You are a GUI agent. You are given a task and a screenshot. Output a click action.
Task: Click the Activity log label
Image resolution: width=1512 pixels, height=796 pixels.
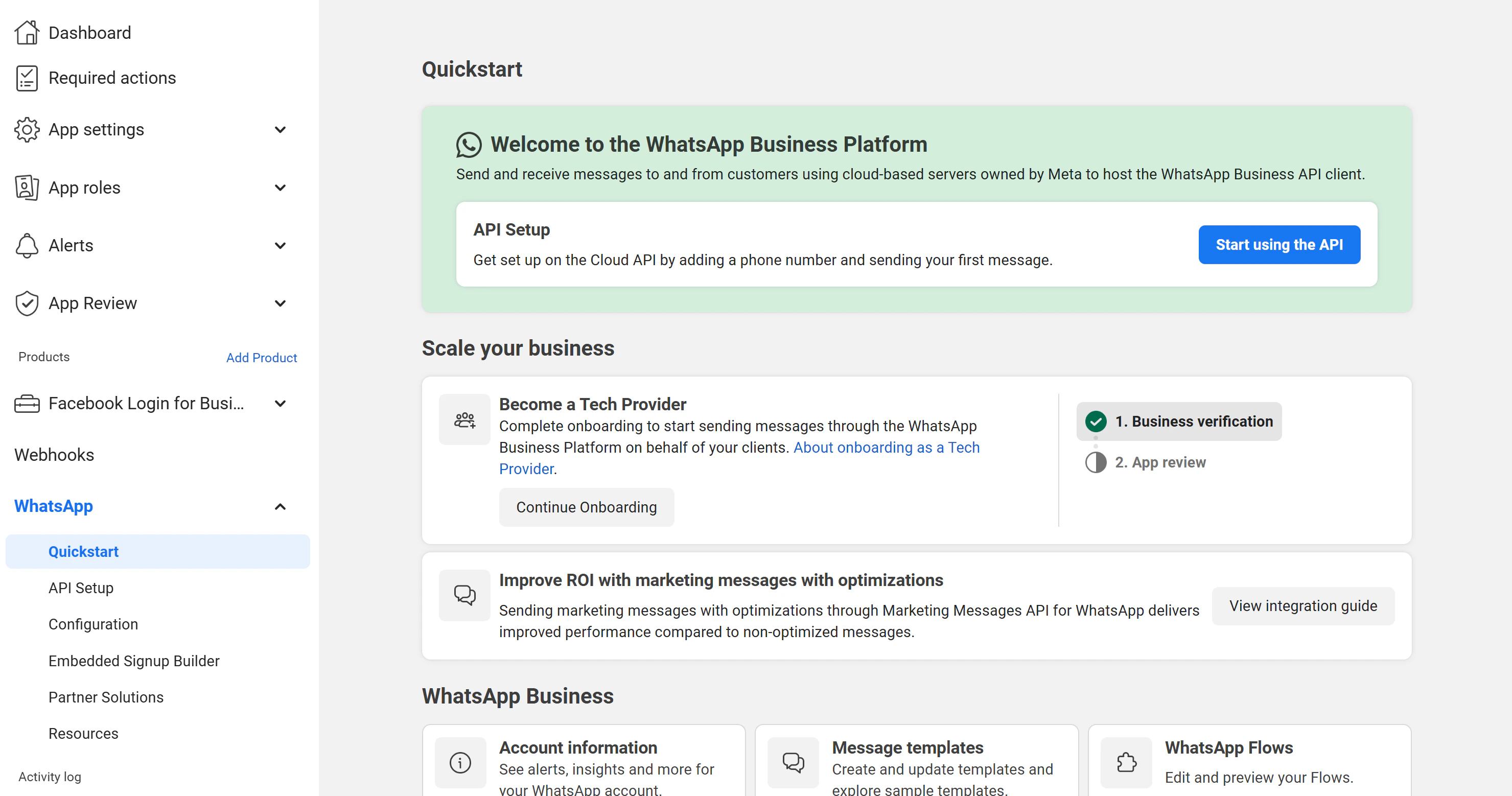50,777
